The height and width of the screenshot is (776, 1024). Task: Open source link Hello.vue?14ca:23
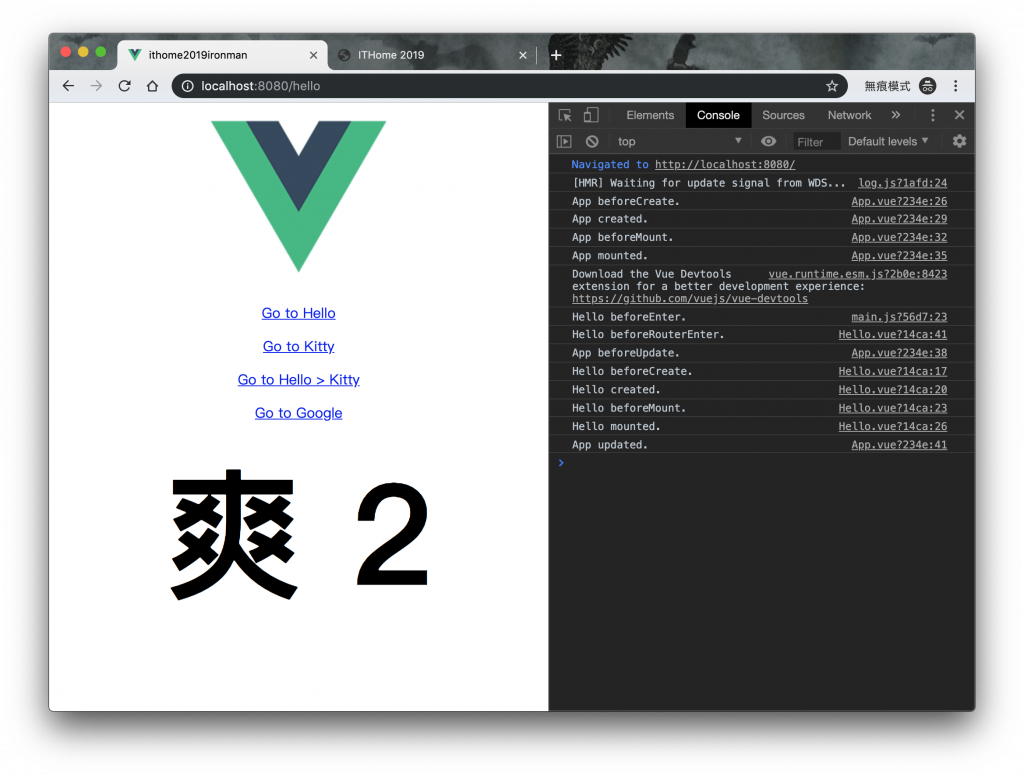[x=893, y=408]
